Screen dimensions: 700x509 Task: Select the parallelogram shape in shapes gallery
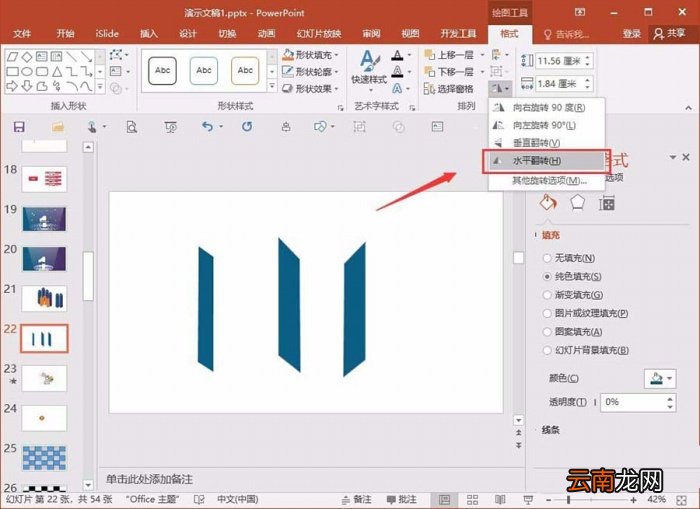(12, 57)
